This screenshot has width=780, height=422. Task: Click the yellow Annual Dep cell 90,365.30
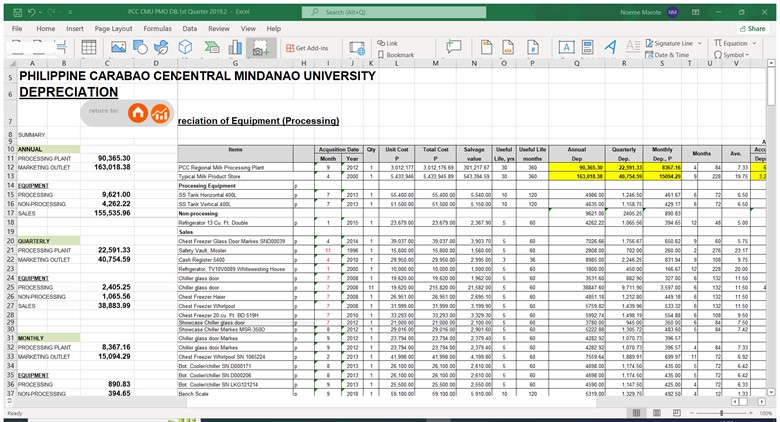tap(577, 168)
